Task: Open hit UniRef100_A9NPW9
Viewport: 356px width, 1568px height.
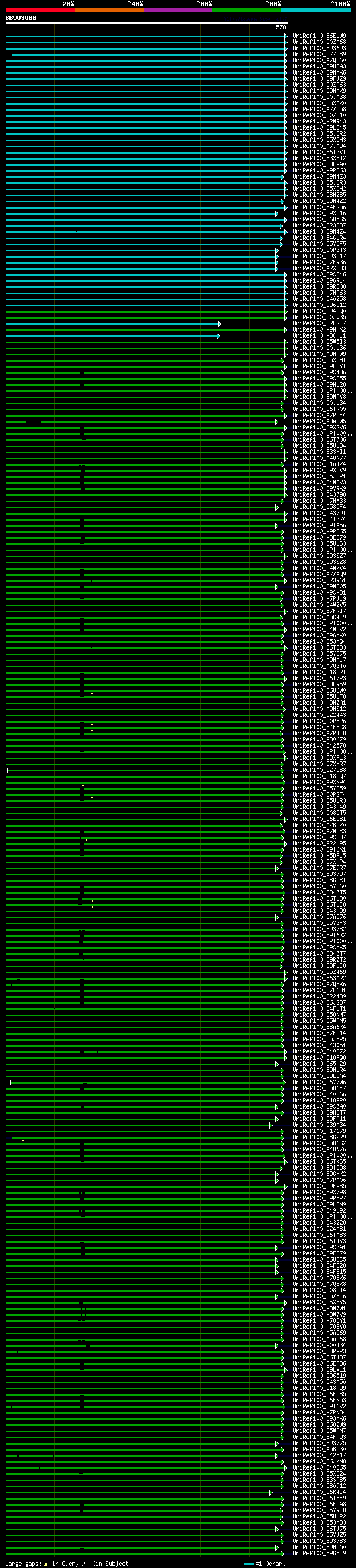Action: (x=319, y=354)
